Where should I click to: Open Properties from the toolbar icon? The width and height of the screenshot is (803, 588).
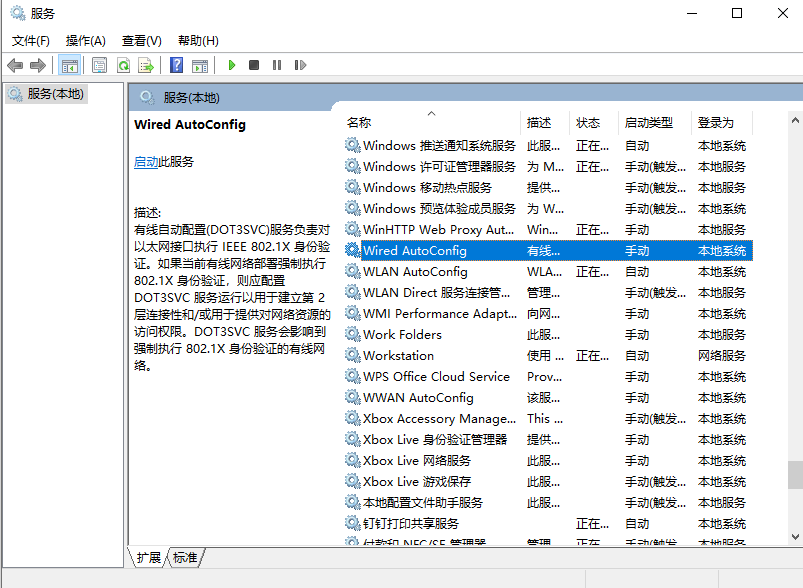99,65
